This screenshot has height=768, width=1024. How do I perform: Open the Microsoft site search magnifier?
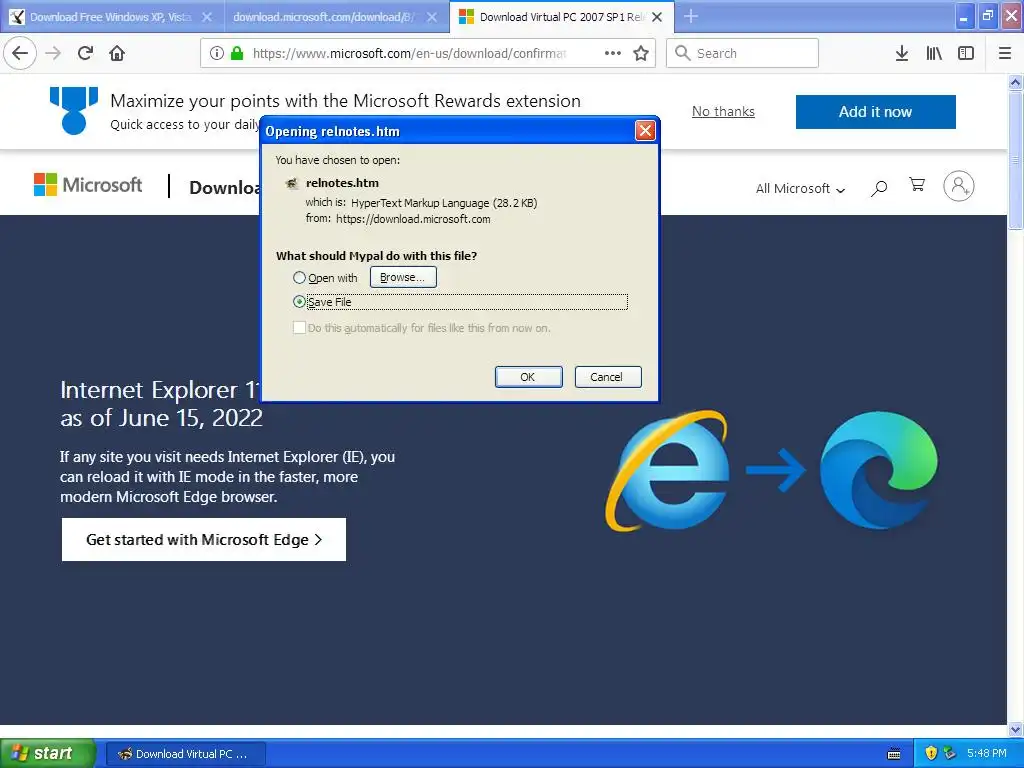tap(879, 188)
